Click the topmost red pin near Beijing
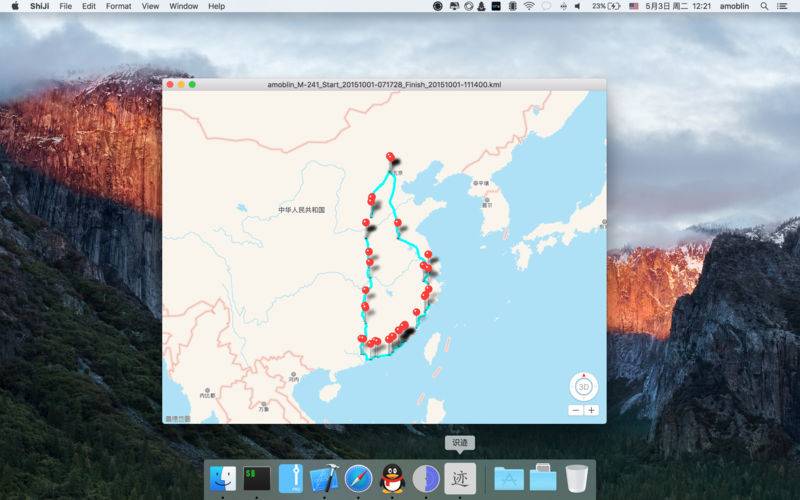The image size is (800, 500). [x=390, y=156]
